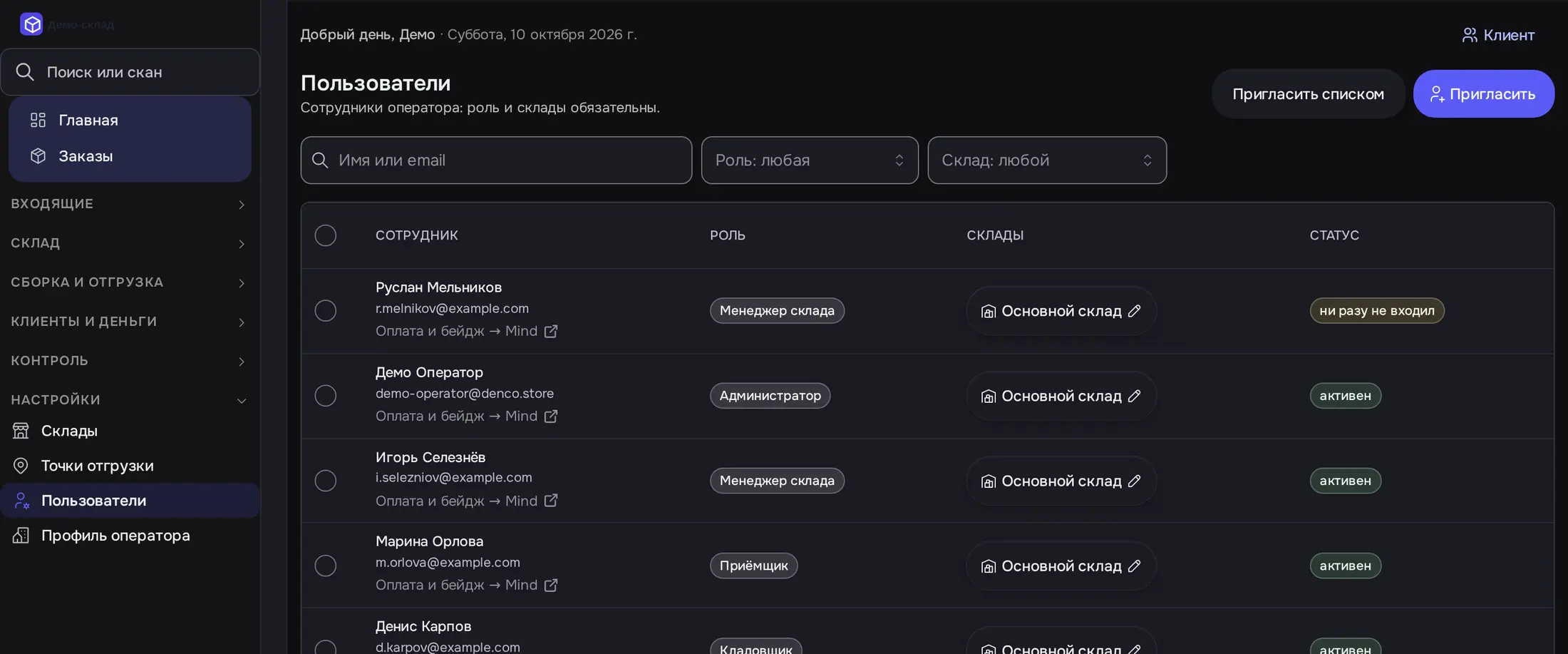Click the cube logo icon in sidebar header
The image size is (1568, 654).
[31, 24]
